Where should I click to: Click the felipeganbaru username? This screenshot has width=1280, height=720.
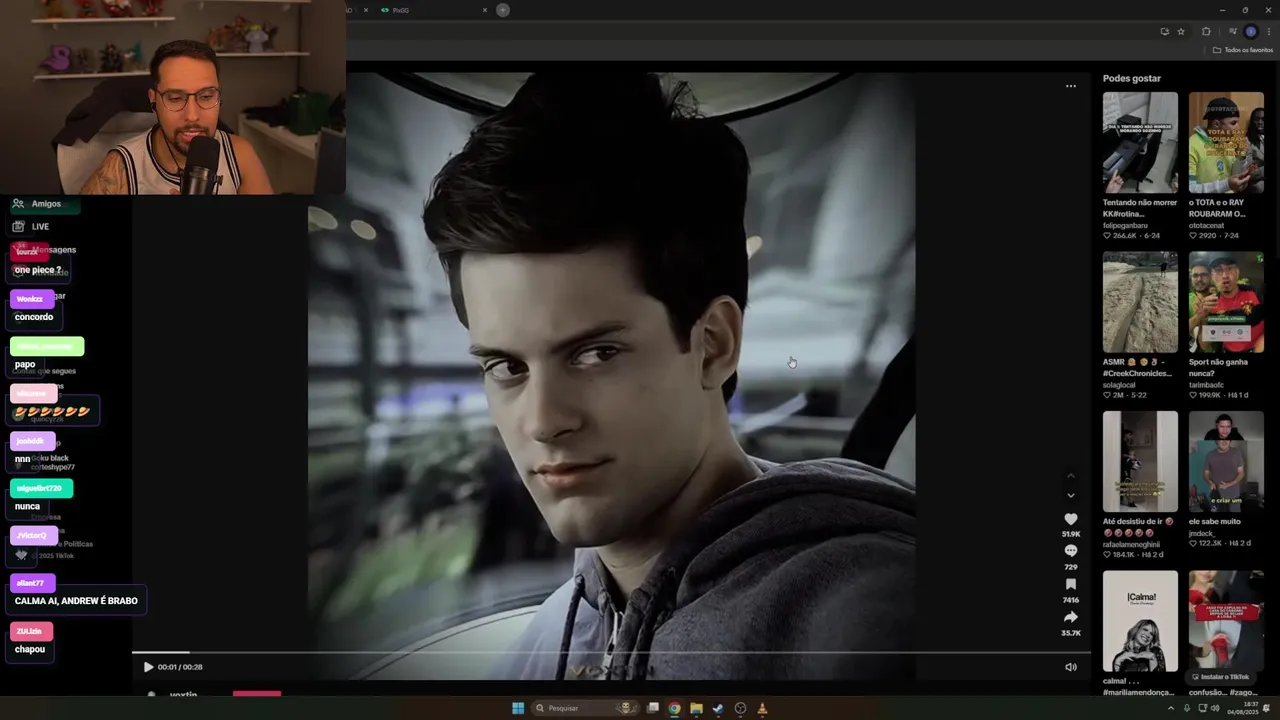pyautogui.click(x=1125, y=225)
